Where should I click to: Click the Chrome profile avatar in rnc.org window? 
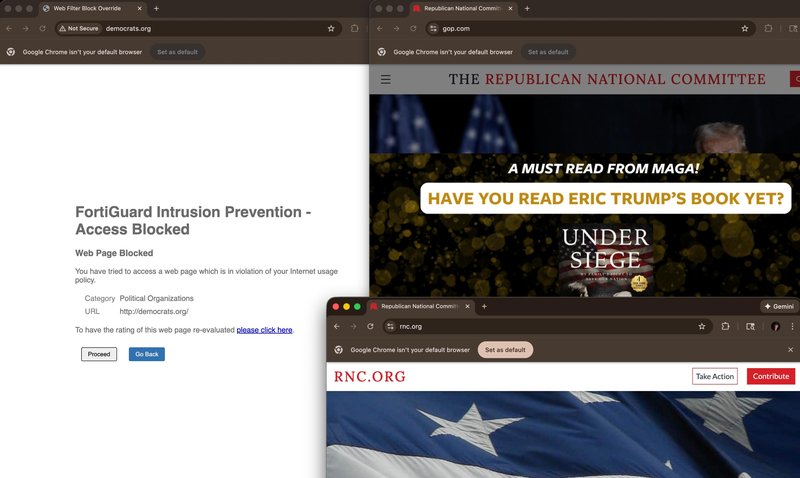coord(775,326)
